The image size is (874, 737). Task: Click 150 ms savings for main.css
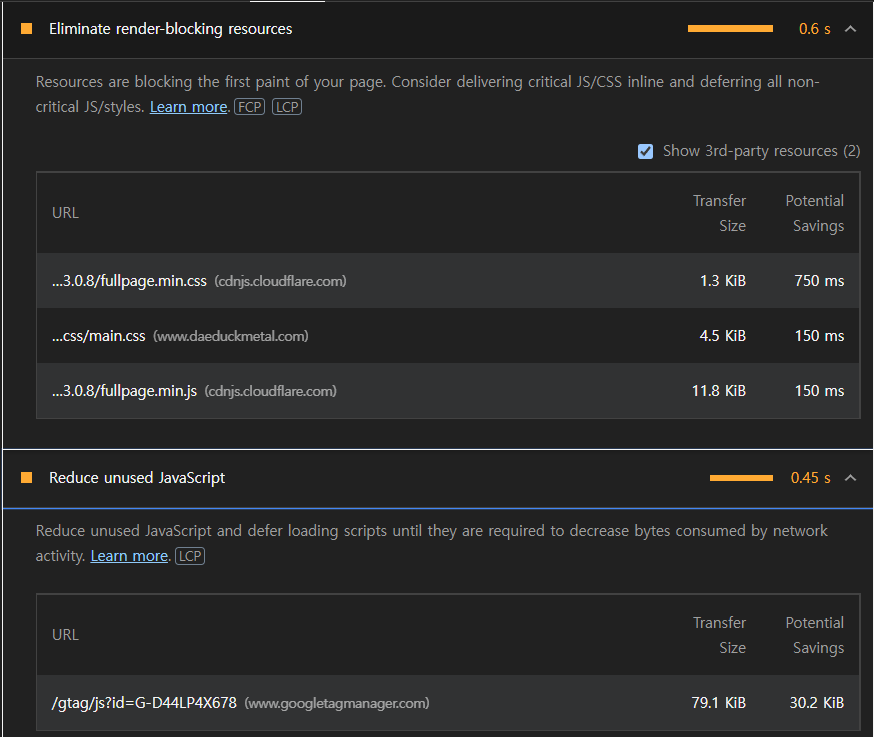click(x=819, y=336)
